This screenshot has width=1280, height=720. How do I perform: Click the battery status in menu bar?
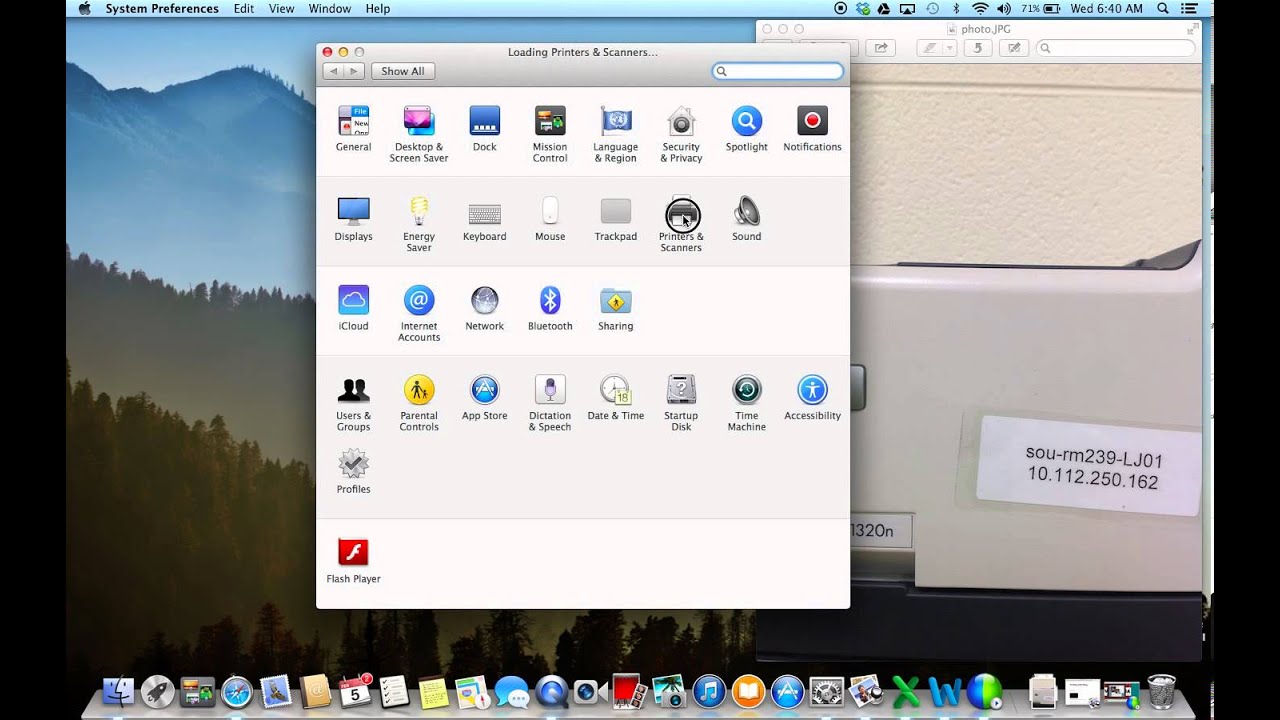tap(1043, 9)
